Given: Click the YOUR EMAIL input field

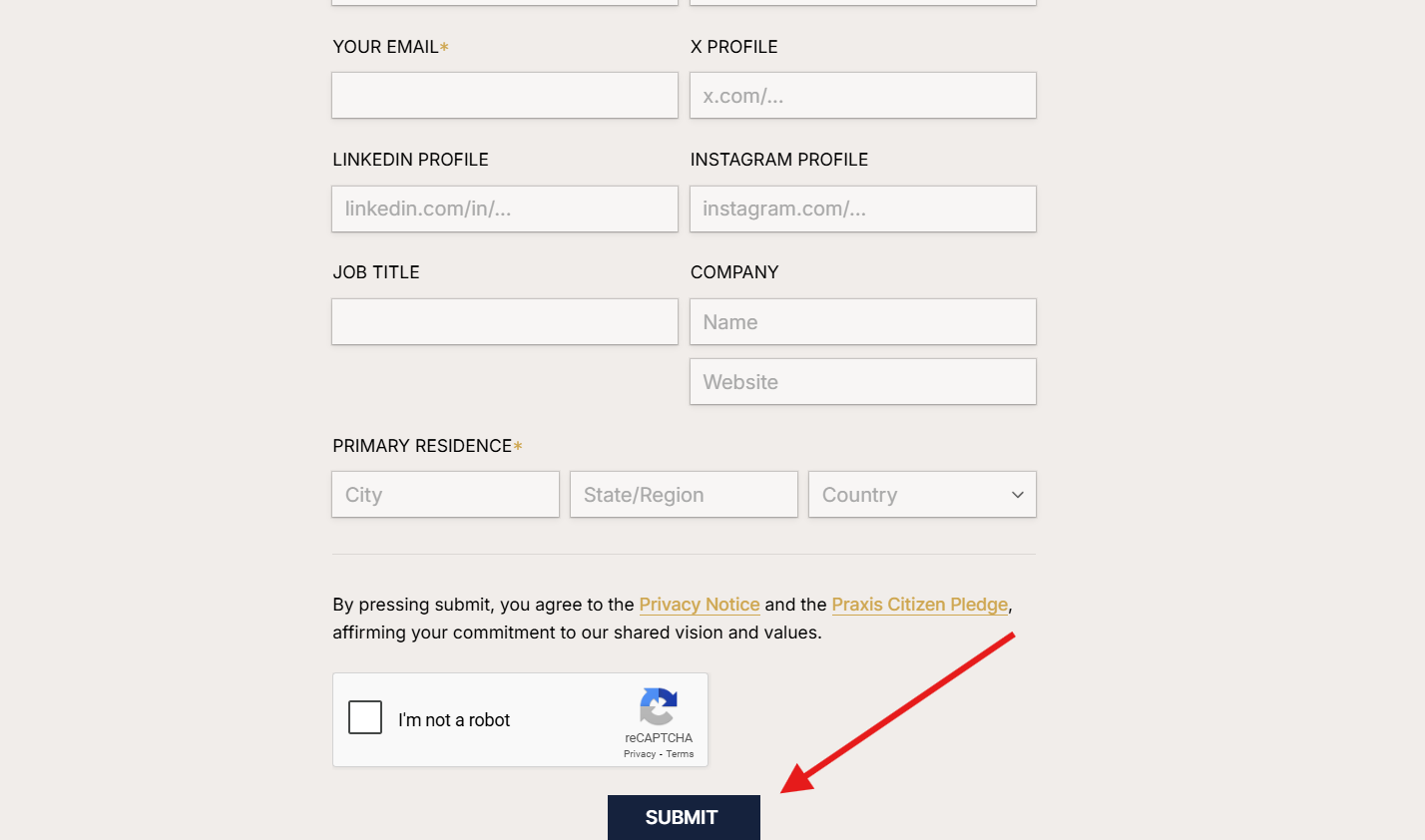Looking at the screenshot, I should [504, 95].
